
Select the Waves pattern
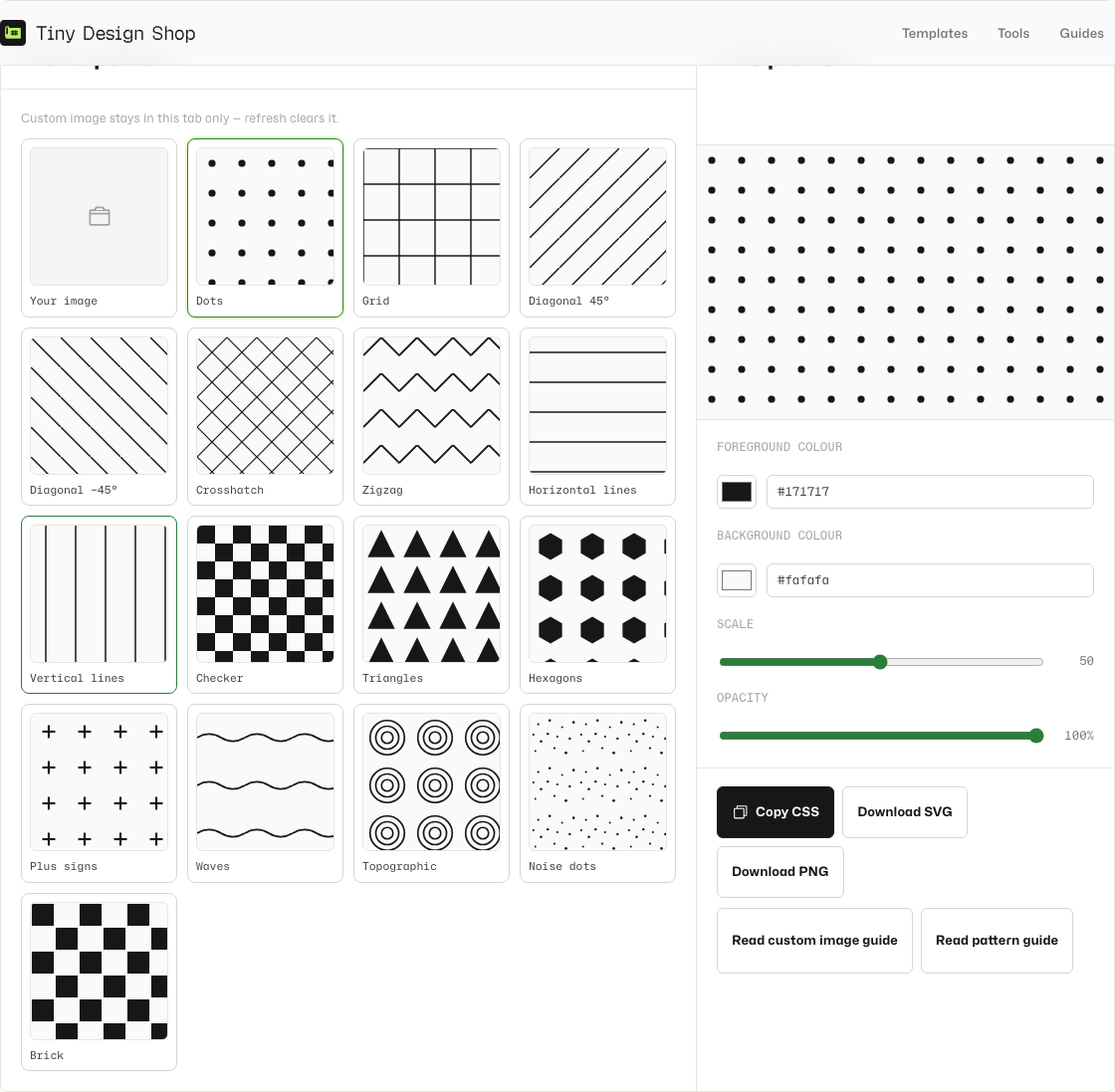tap(265, 793)
